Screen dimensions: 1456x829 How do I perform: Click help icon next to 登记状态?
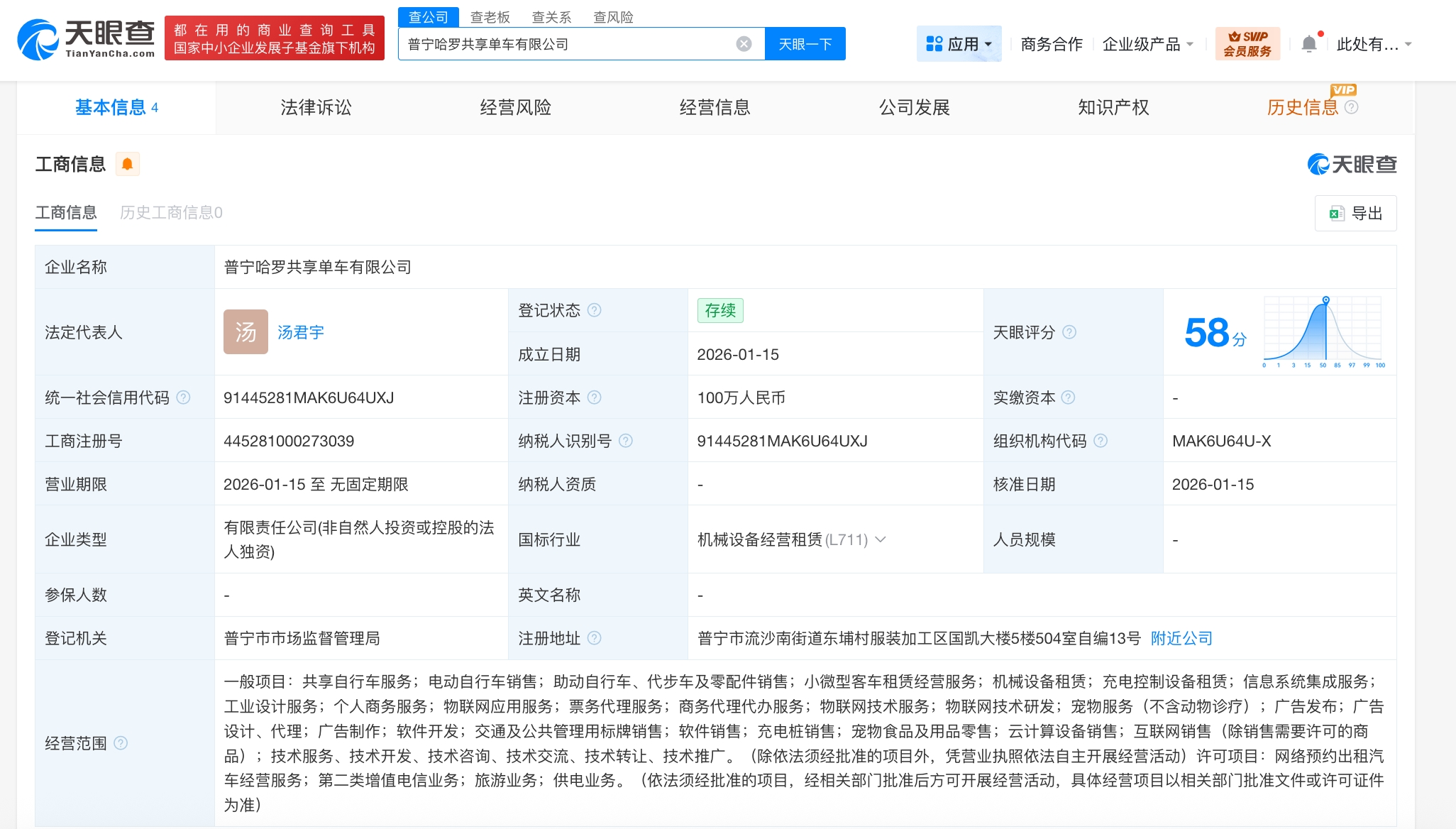(595, 310)
